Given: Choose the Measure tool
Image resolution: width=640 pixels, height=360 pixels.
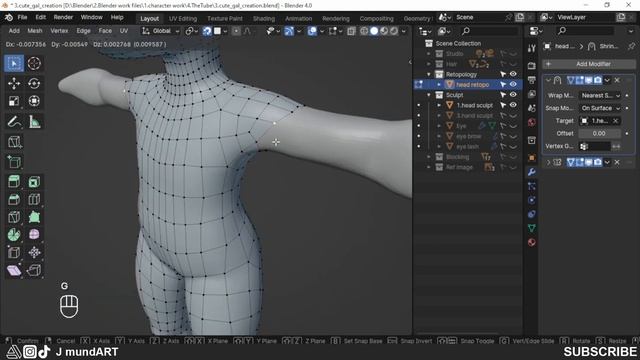Looking at the screenshot, I should point(34,122).
